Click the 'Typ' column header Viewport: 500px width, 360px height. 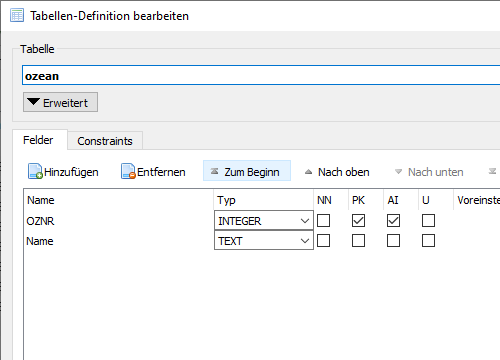263,200
